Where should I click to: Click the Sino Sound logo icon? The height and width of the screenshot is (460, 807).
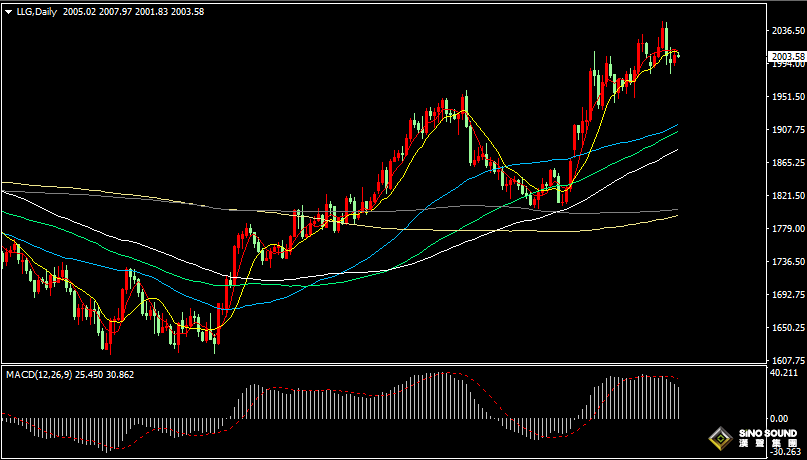pos(718,438)
